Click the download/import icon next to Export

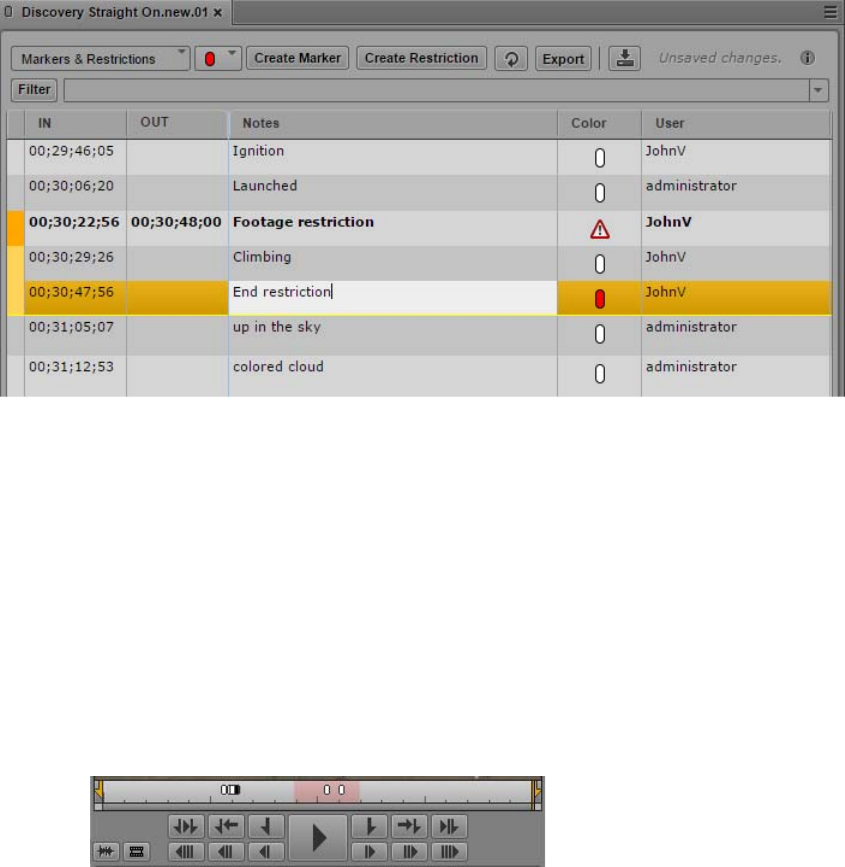(x=625, y=58)
